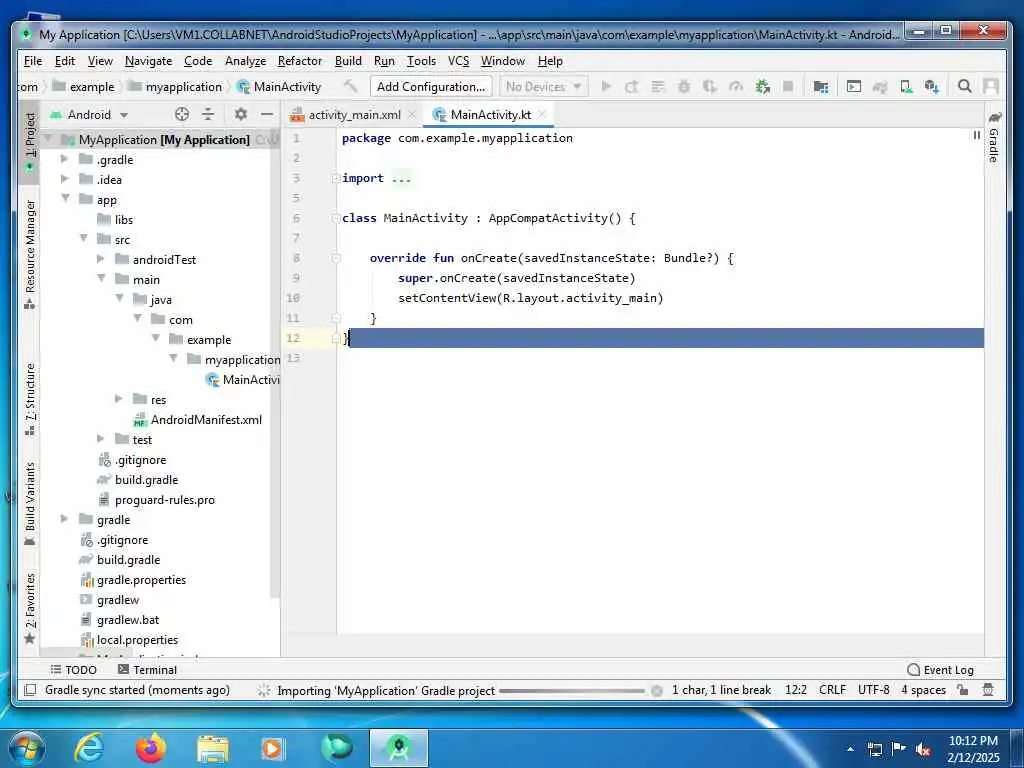Click the volume icon in system tray
Image resolution: width=1024 pixels, height=768 pixels.
coord(923,749)
